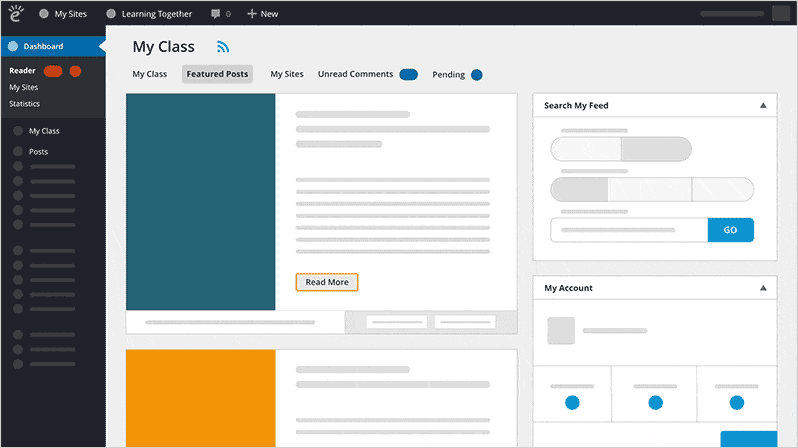The image size is (798, 448).
Task: Click the middle blue dot in My Account
Action: [656, 403]
